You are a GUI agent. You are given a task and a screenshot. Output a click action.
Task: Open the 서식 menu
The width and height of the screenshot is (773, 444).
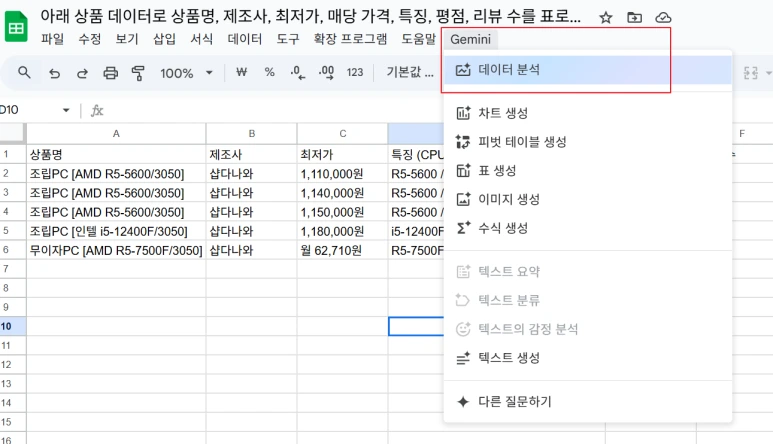[202, 39]
